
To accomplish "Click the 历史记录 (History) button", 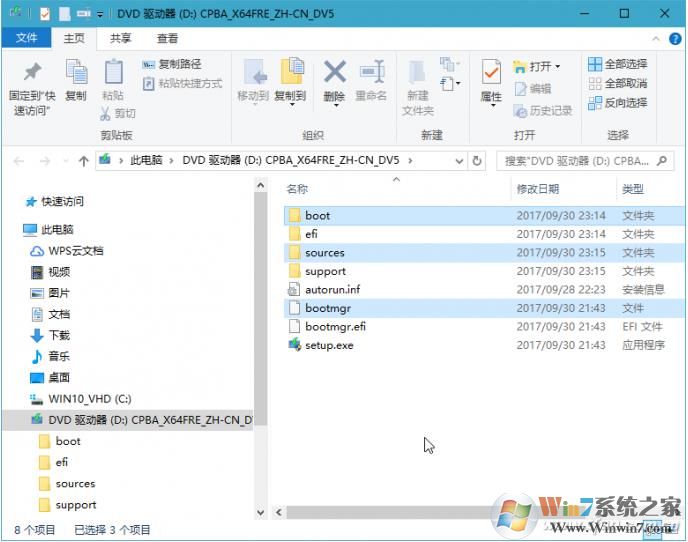I will click(543, 111).
